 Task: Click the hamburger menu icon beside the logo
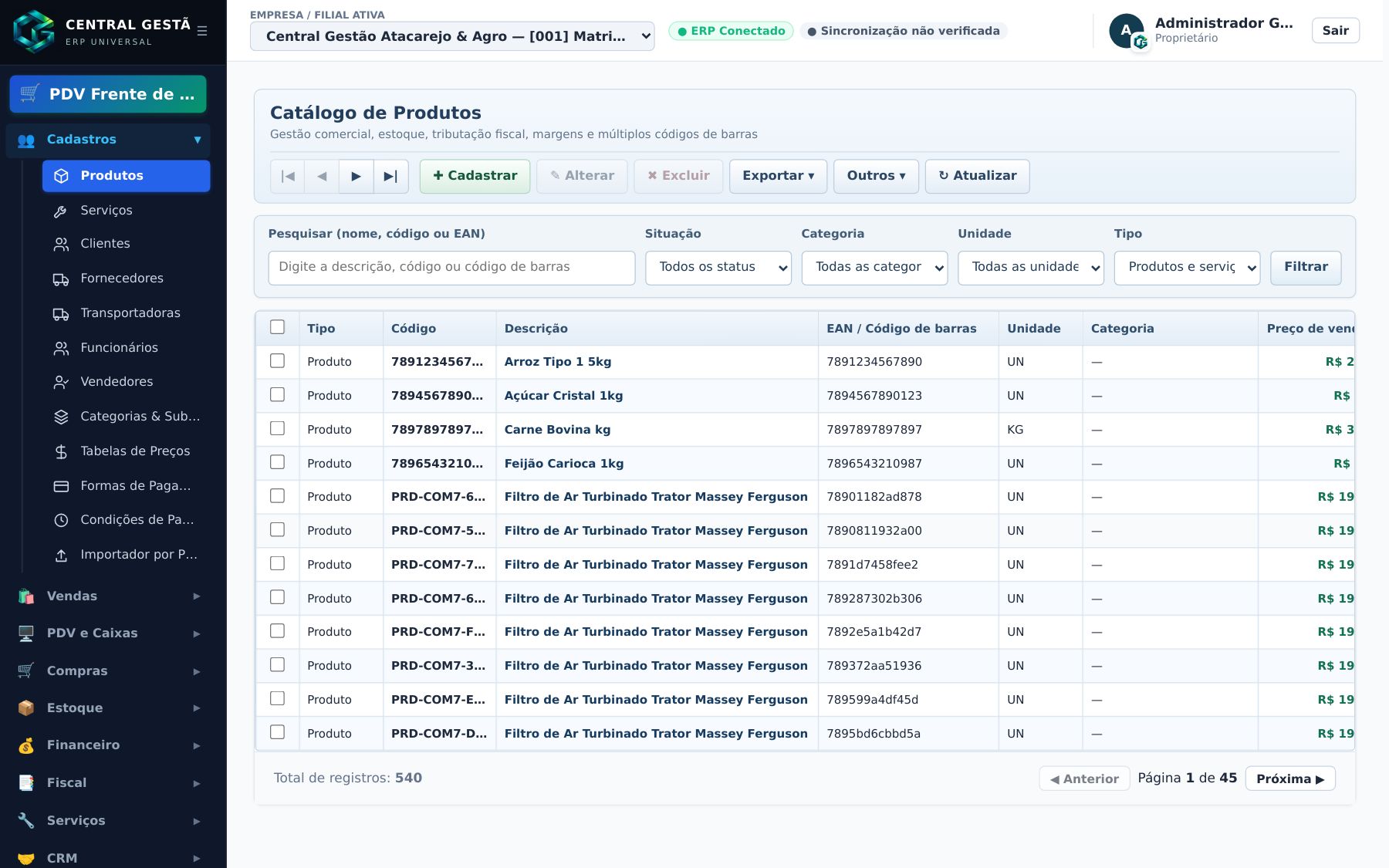click(x=202, y=31)
